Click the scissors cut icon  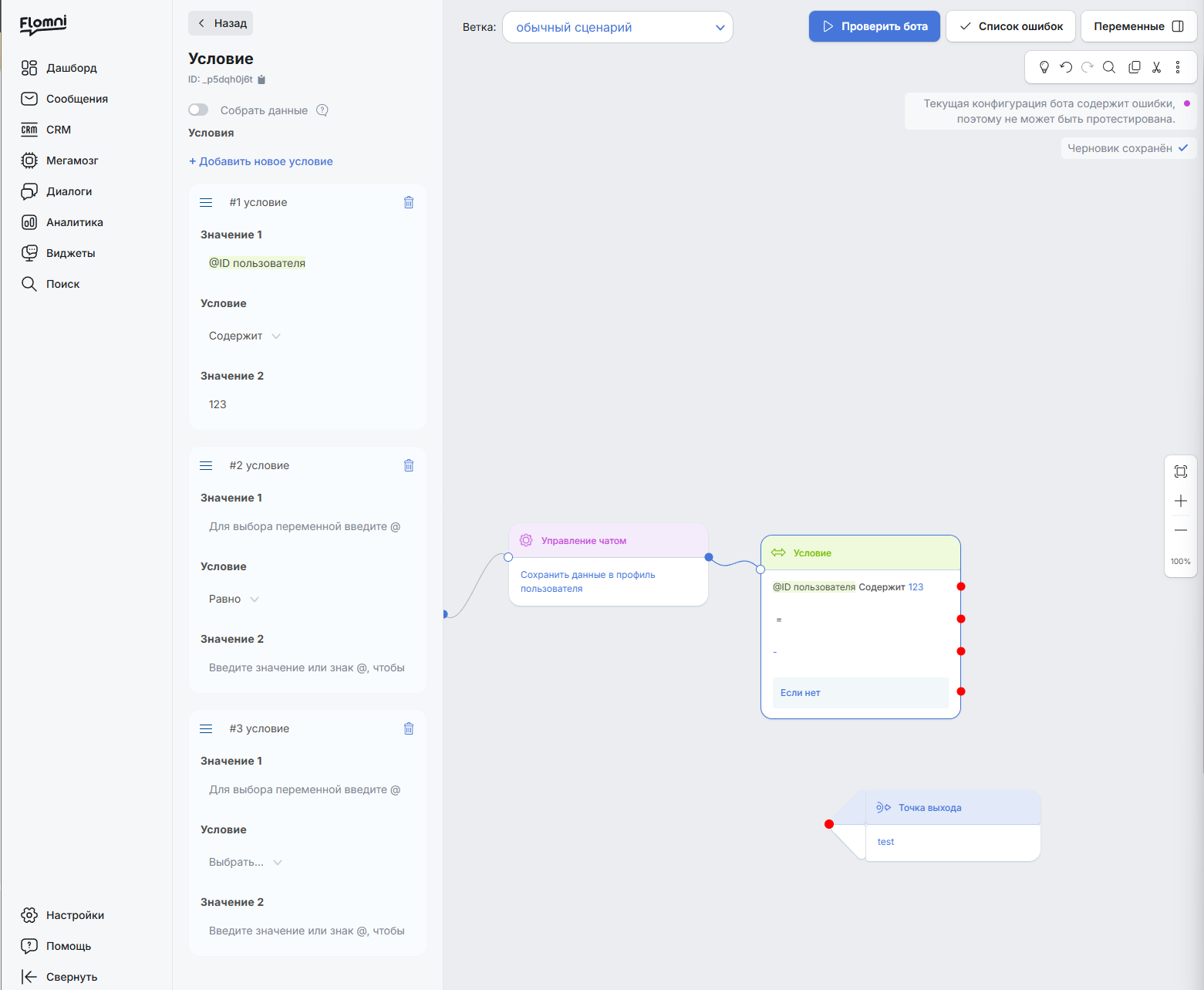click(1156, 67)
